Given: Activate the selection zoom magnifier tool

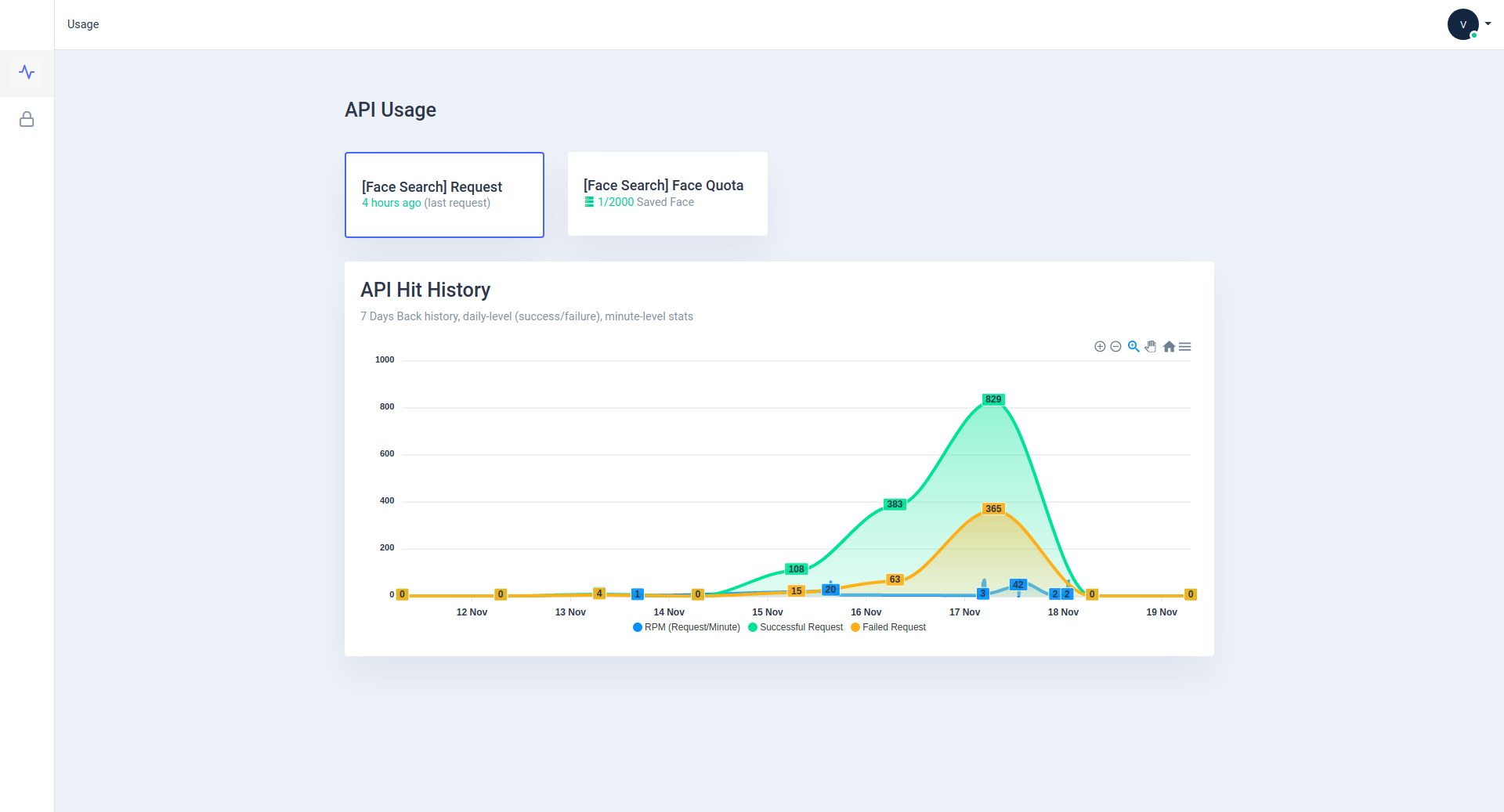Looking at the screenshot, I should click(1133, 346).
